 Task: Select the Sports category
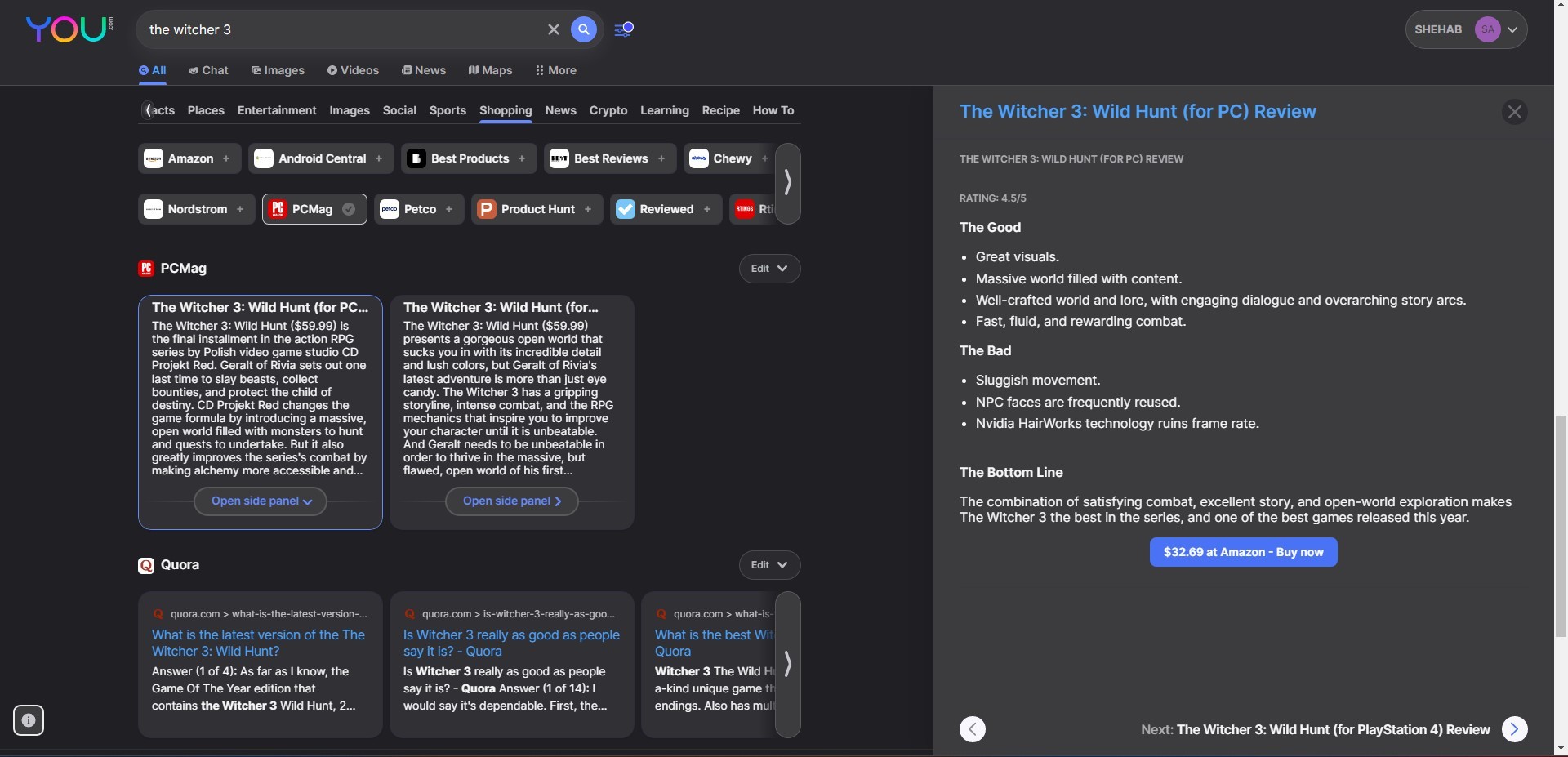point(448,110)
